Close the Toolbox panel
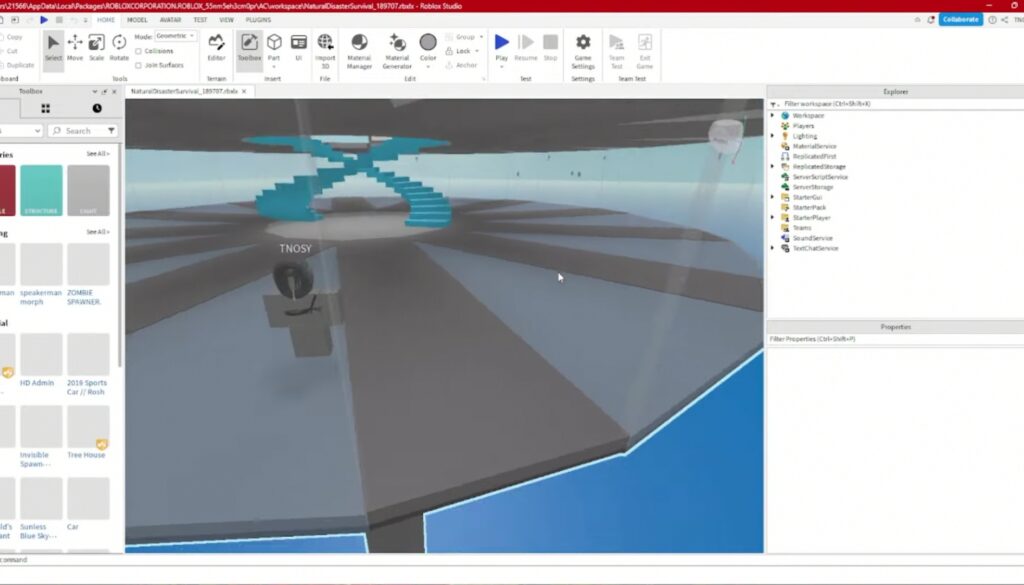1024x585 pixels. point(114,92)
